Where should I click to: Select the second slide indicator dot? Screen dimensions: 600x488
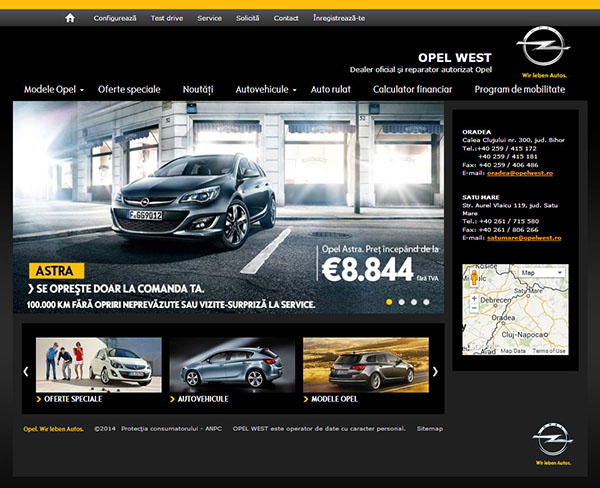pos(401,302)
